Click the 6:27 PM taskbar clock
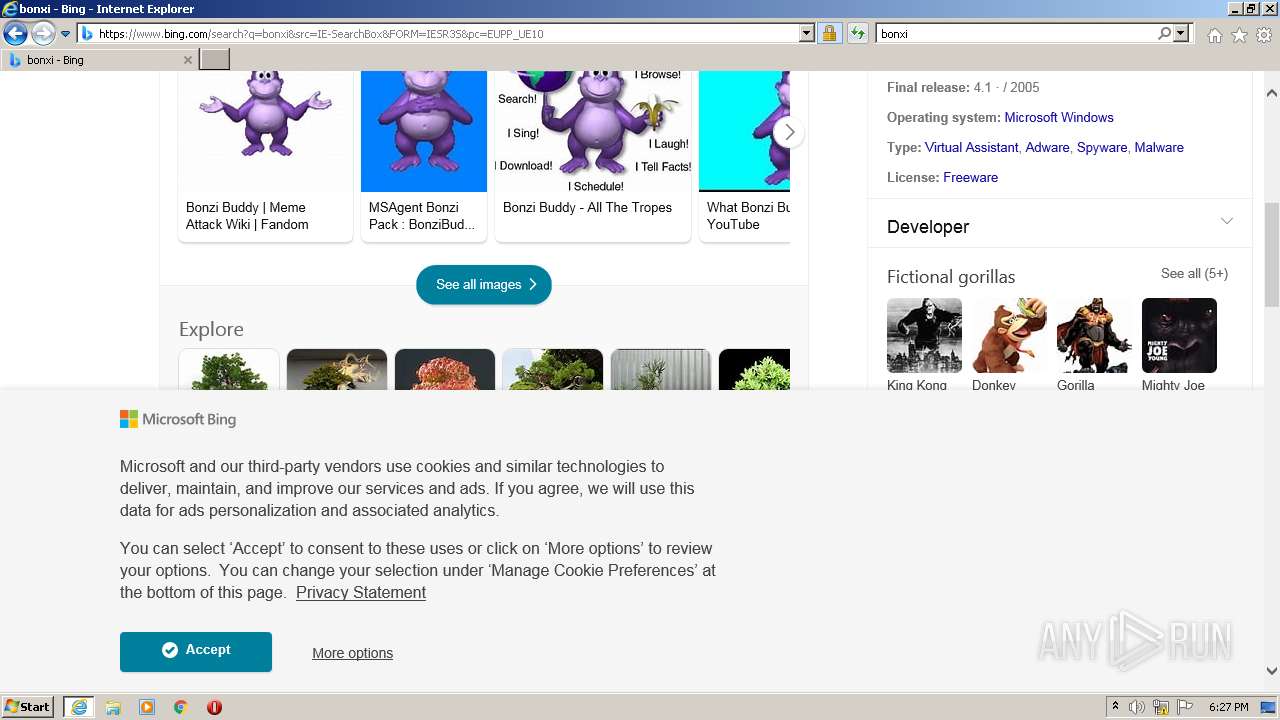Image resolution: width=1280 pixels, height=720 pixels. [x=1228, y=707]
